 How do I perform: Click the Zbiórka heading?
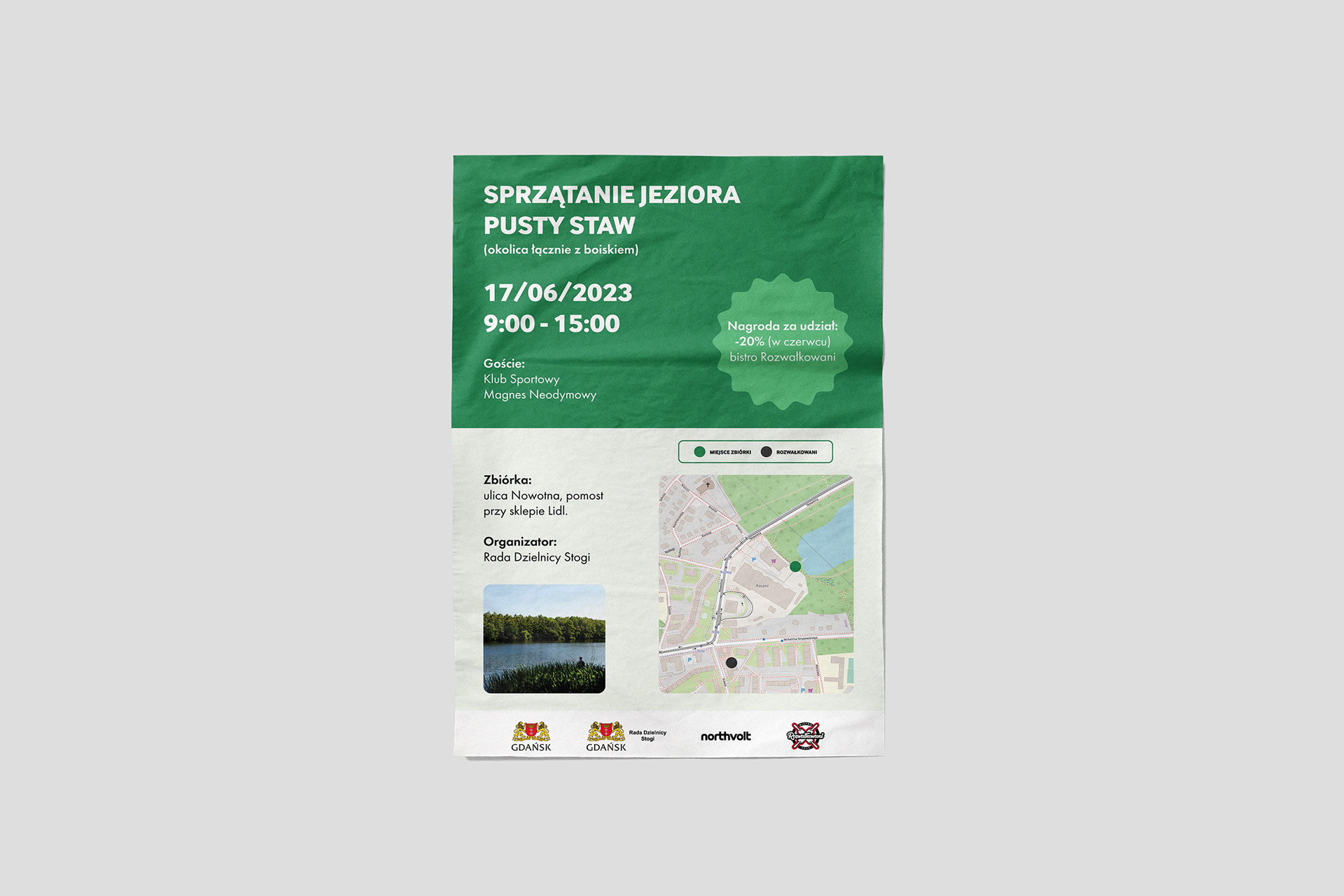point(507,479)
